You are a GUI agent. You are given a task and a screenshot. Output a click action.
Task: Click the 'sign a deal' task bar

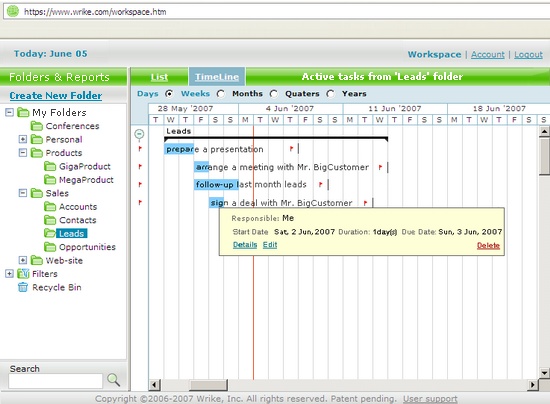click(216, 203)
